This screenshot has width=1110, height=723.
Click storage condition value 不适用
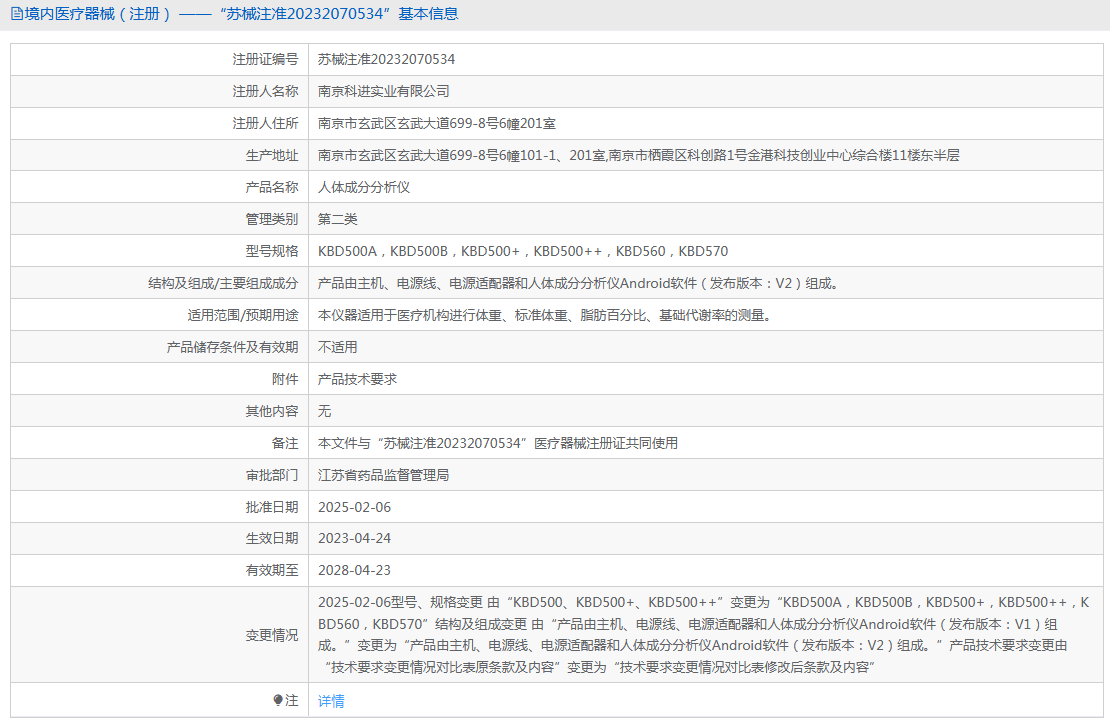pos(338,347)
